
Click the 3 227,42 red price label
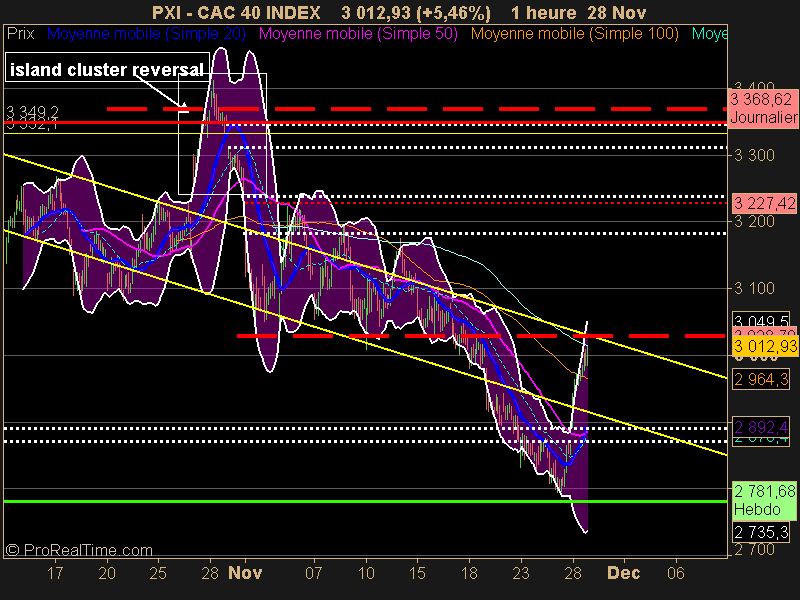(764, 204)
